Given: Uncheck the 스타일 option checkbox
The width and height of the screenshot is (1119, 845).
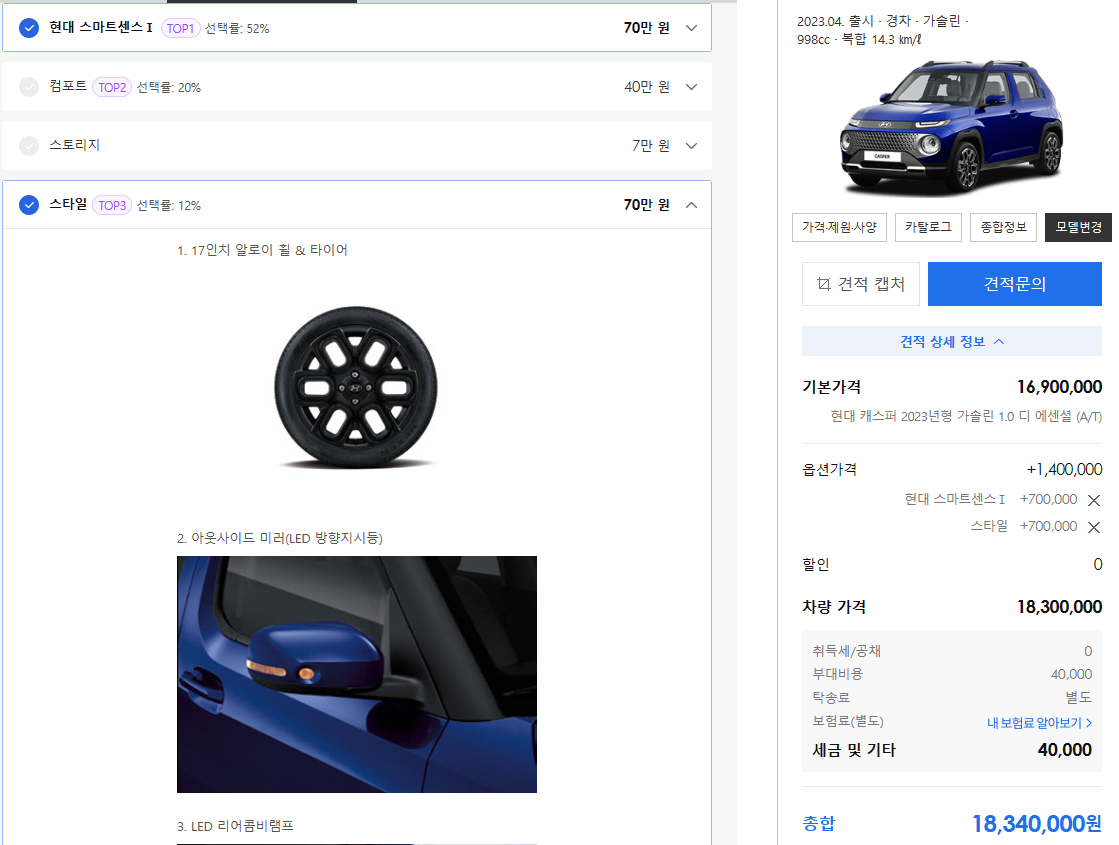Looking at the screenshot, I should pyautogui.click(x=29, y=205).
